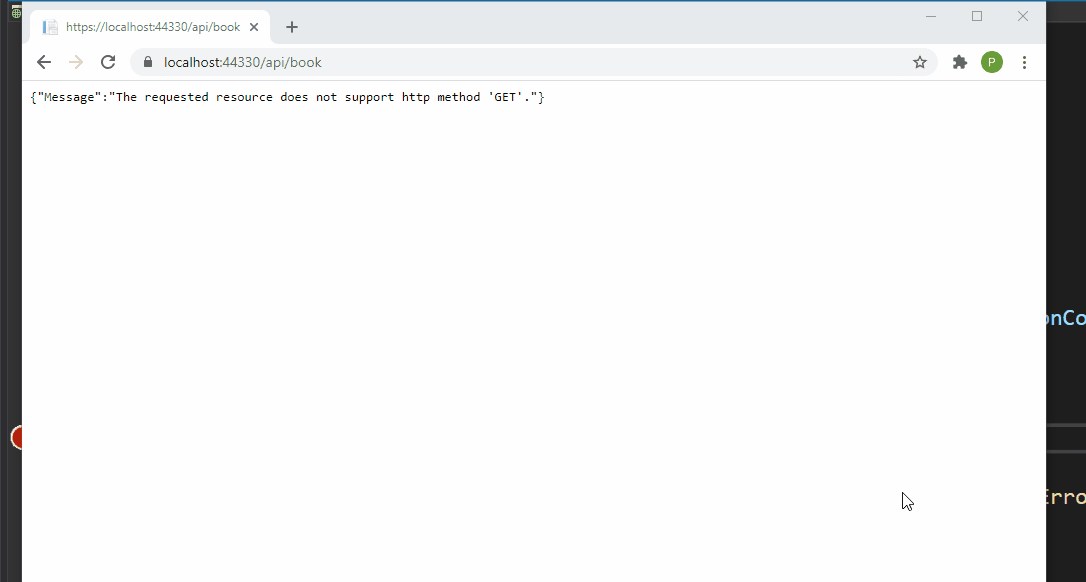The image size is (1086, 582).
Task: Open a new tab with the plus button
Action: click(x=291, y=27)
